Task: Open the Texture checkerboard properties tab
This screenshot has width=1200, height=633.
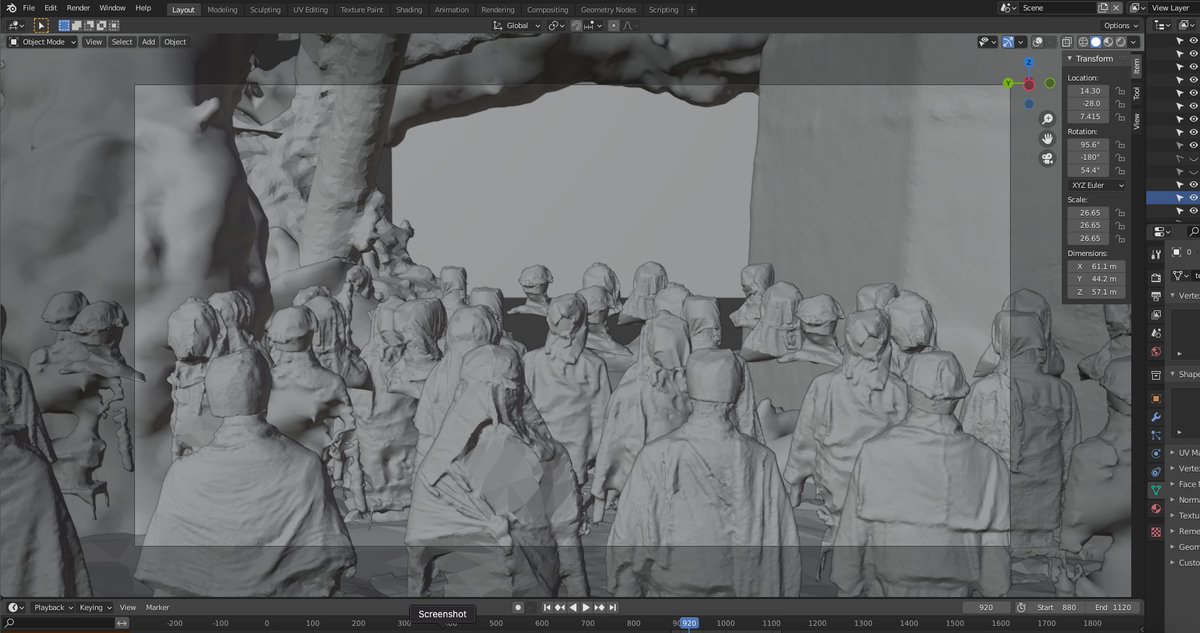Action: click(x=1156, y=532)
